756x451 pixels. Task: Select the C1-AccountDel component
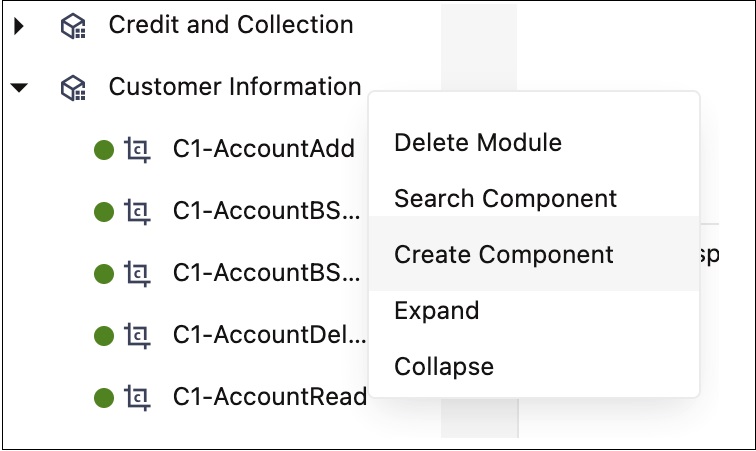click(270, 336)
